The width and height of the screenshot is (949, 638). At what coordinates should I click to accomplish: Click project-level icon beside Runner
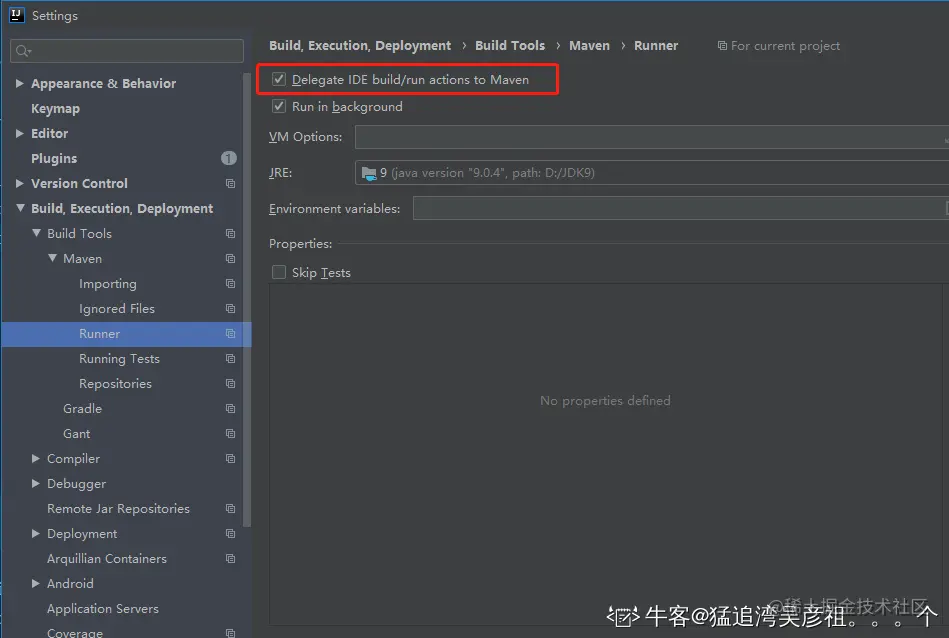click(230, 334)
